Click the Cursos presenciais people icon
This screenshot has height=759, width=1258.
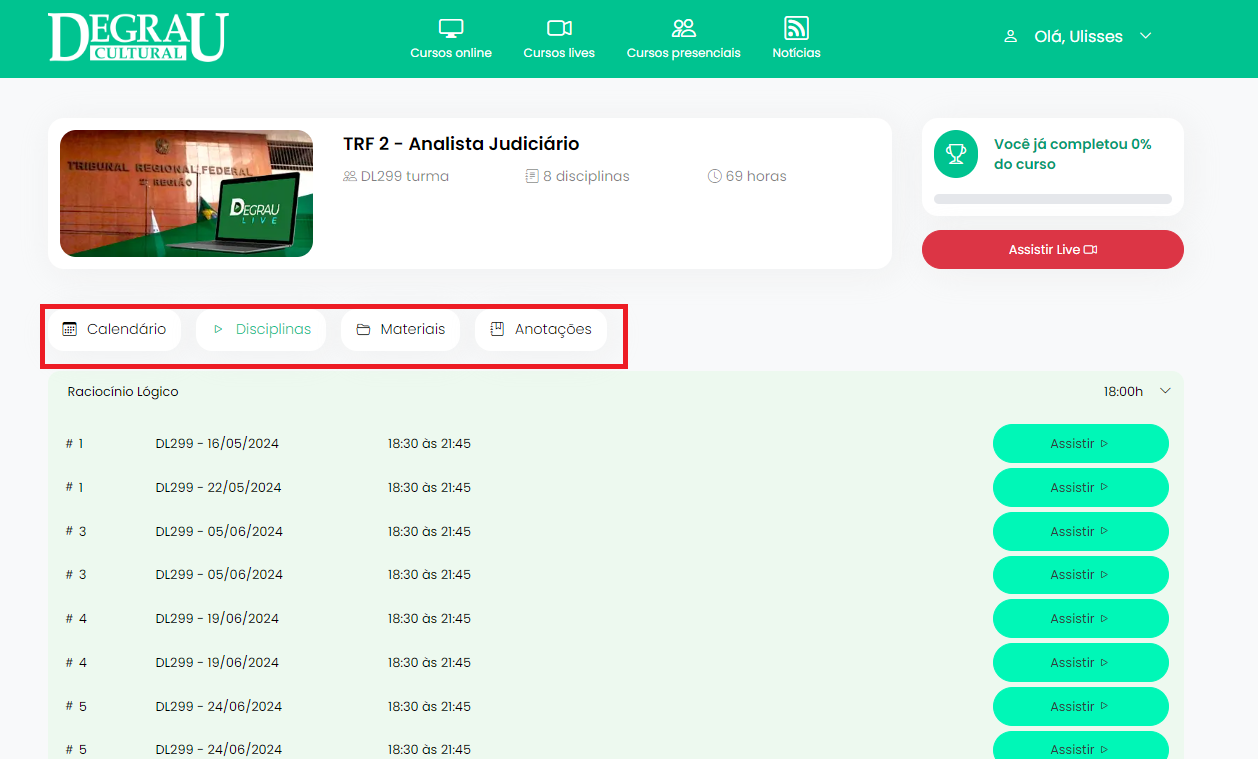[x=683, y=28]
